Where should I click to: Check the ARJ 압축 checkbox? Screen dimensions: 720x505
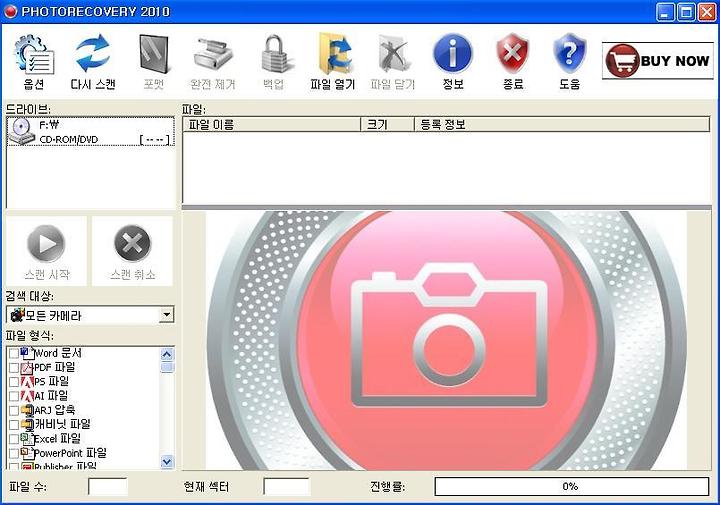click(x=14, y=410)
